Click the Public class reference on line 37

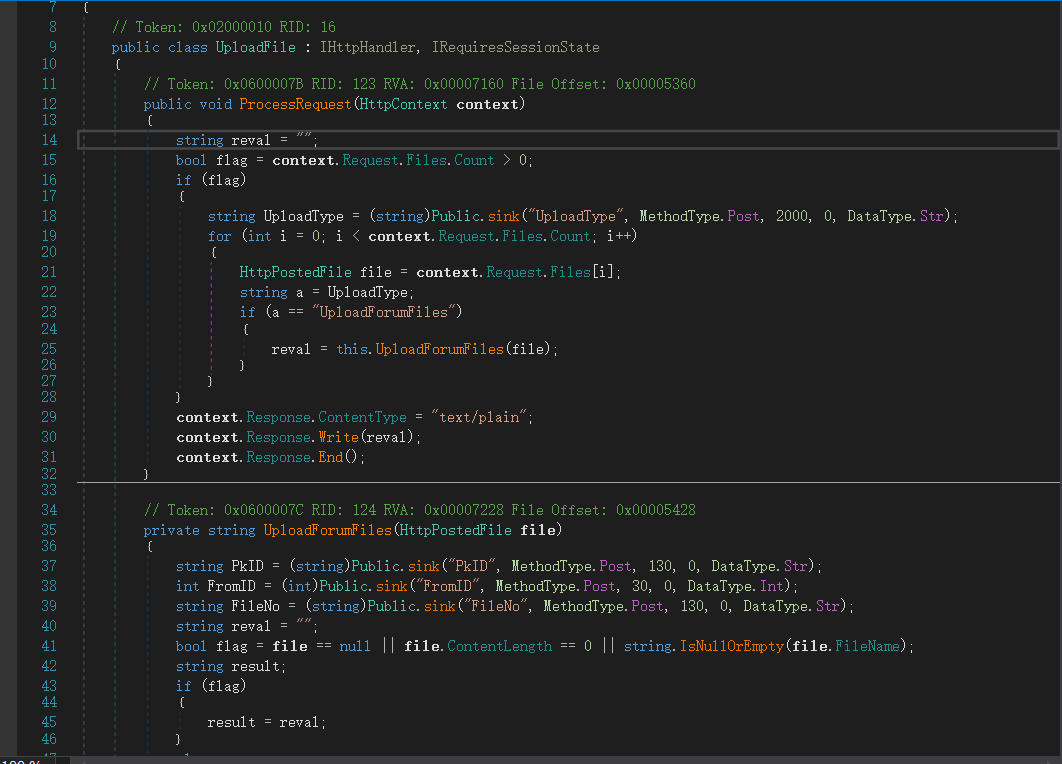[375, 566]
